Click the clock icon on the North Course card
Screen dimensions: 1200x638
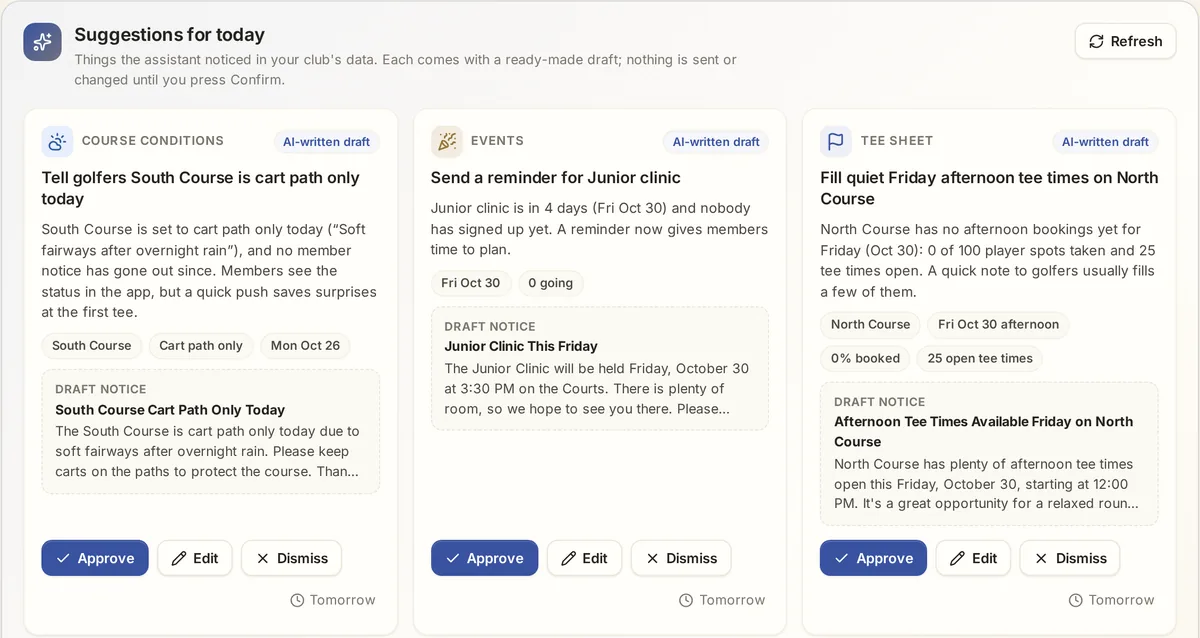pyautogui.click(x=1076, y=600)
